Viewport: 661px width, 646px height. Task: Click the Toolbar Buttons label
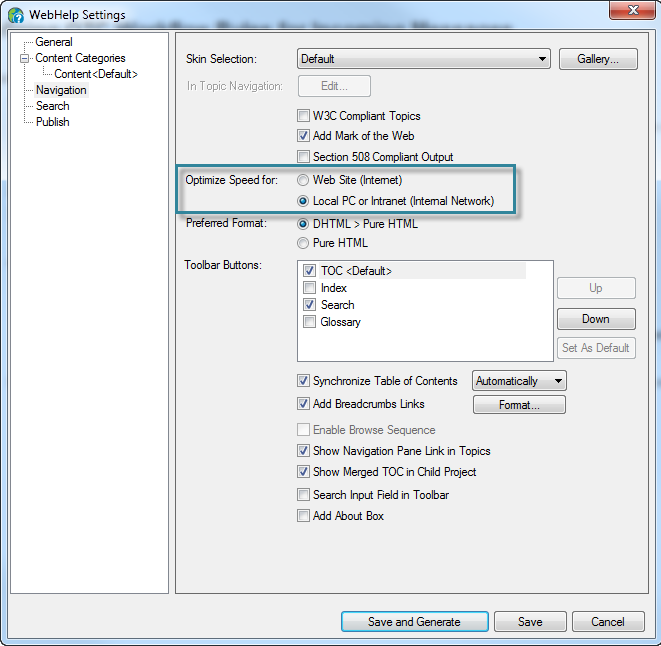223,265
